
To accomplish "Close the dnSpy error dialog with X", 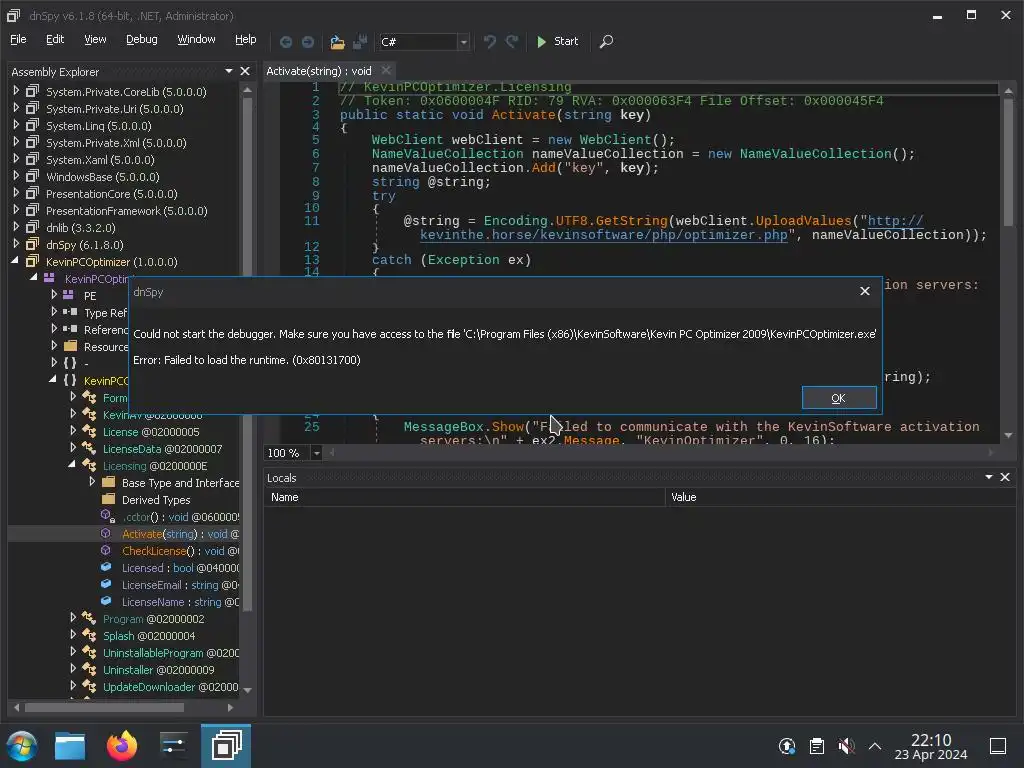I will point(865,291).
